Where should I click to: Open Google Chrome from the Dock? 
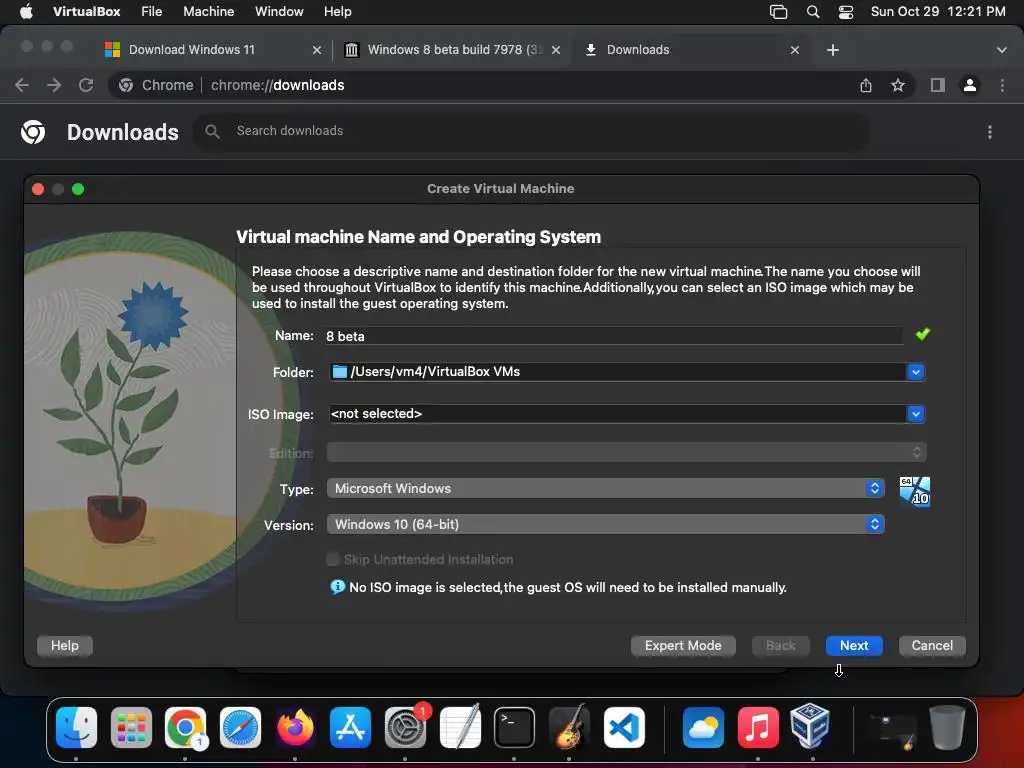pyautogui.click(x=185, y=727)
